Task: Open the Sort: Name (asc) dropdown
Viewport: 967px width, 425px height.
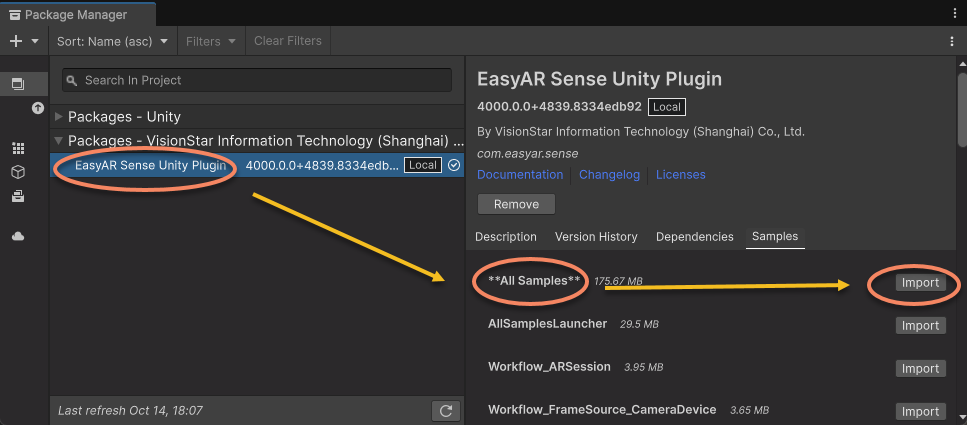Action: [112, 41]
